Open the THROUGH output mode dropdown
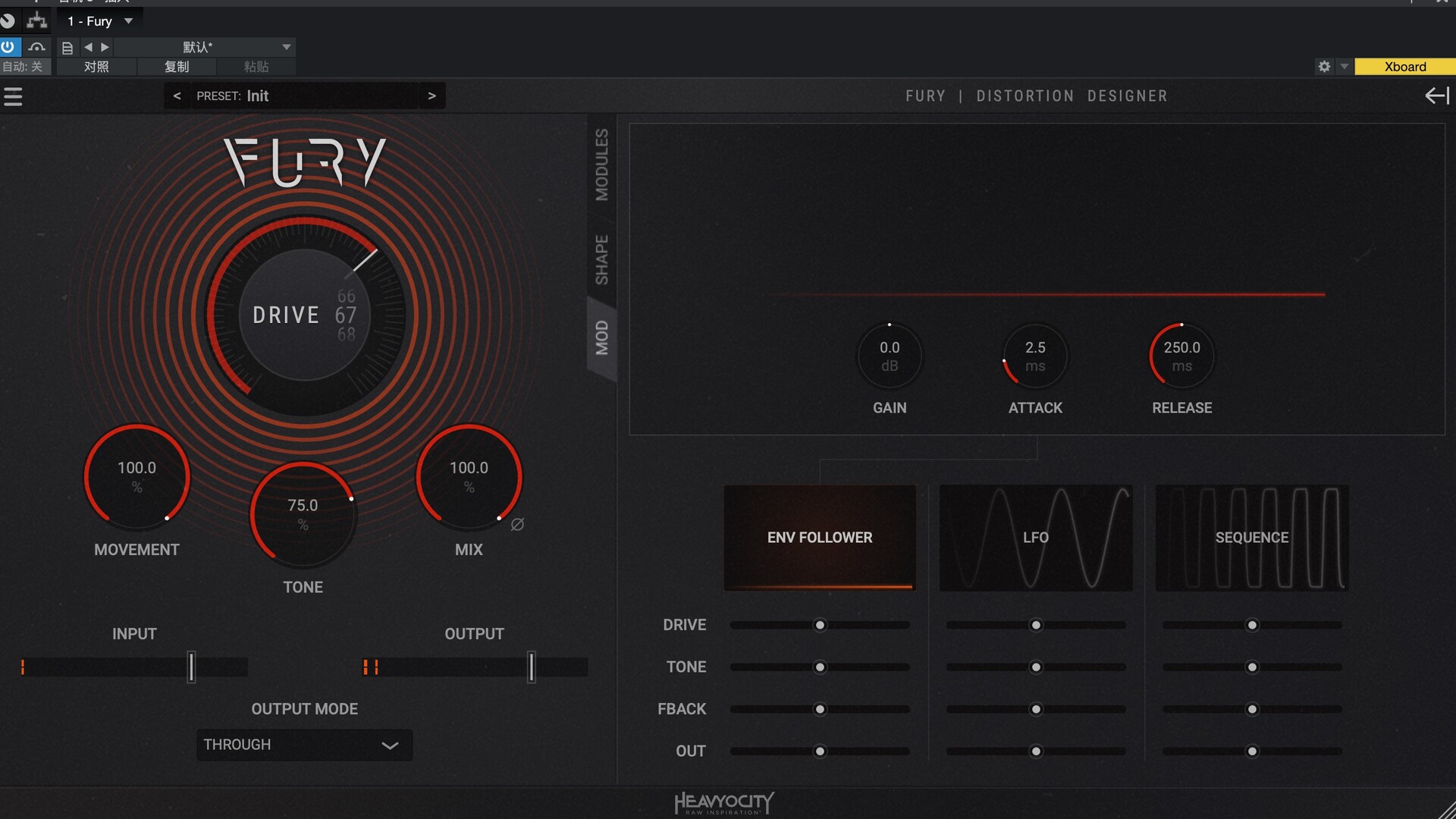This screenshot has width=1456, height=819. (x=304, y=745)
